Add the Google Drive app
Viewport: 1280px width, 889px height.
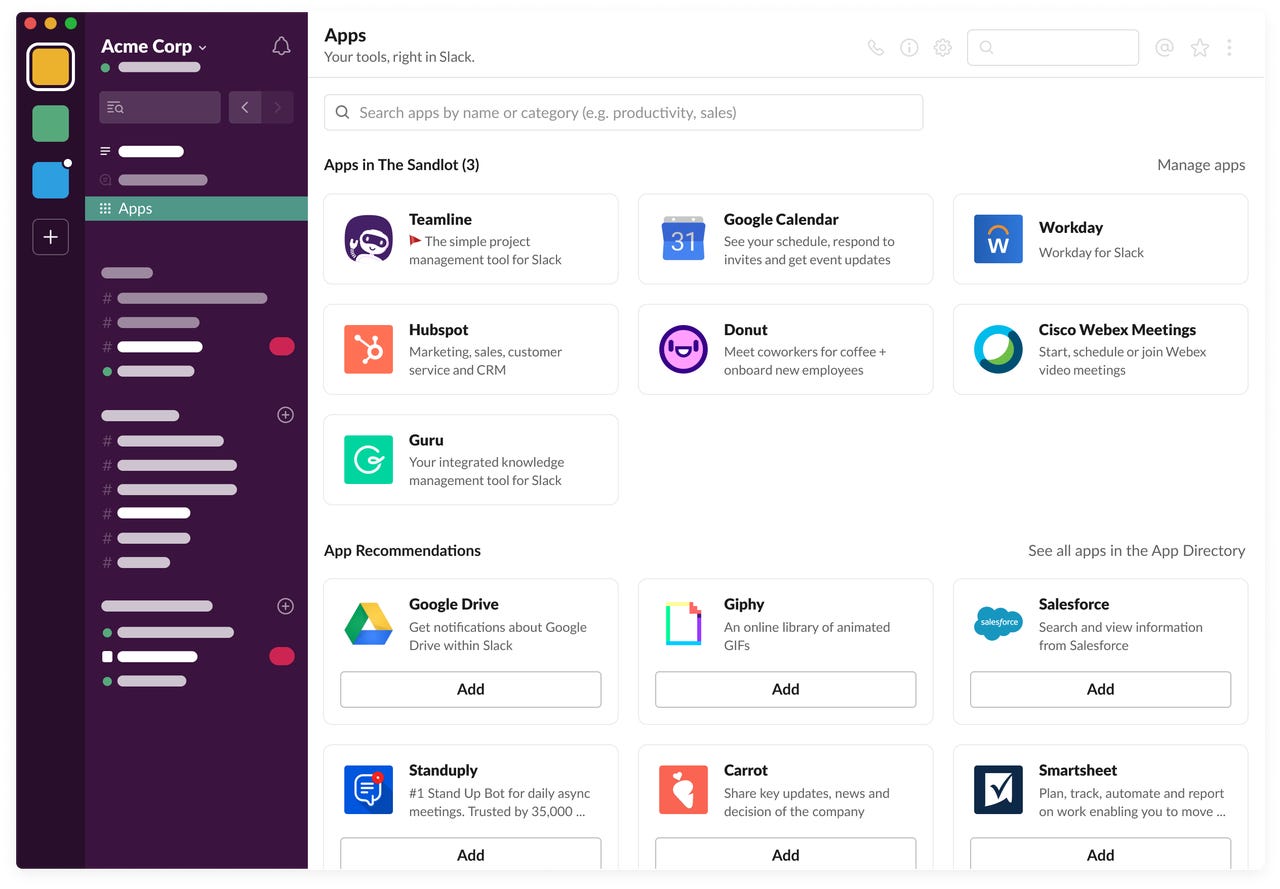[471, 689]
